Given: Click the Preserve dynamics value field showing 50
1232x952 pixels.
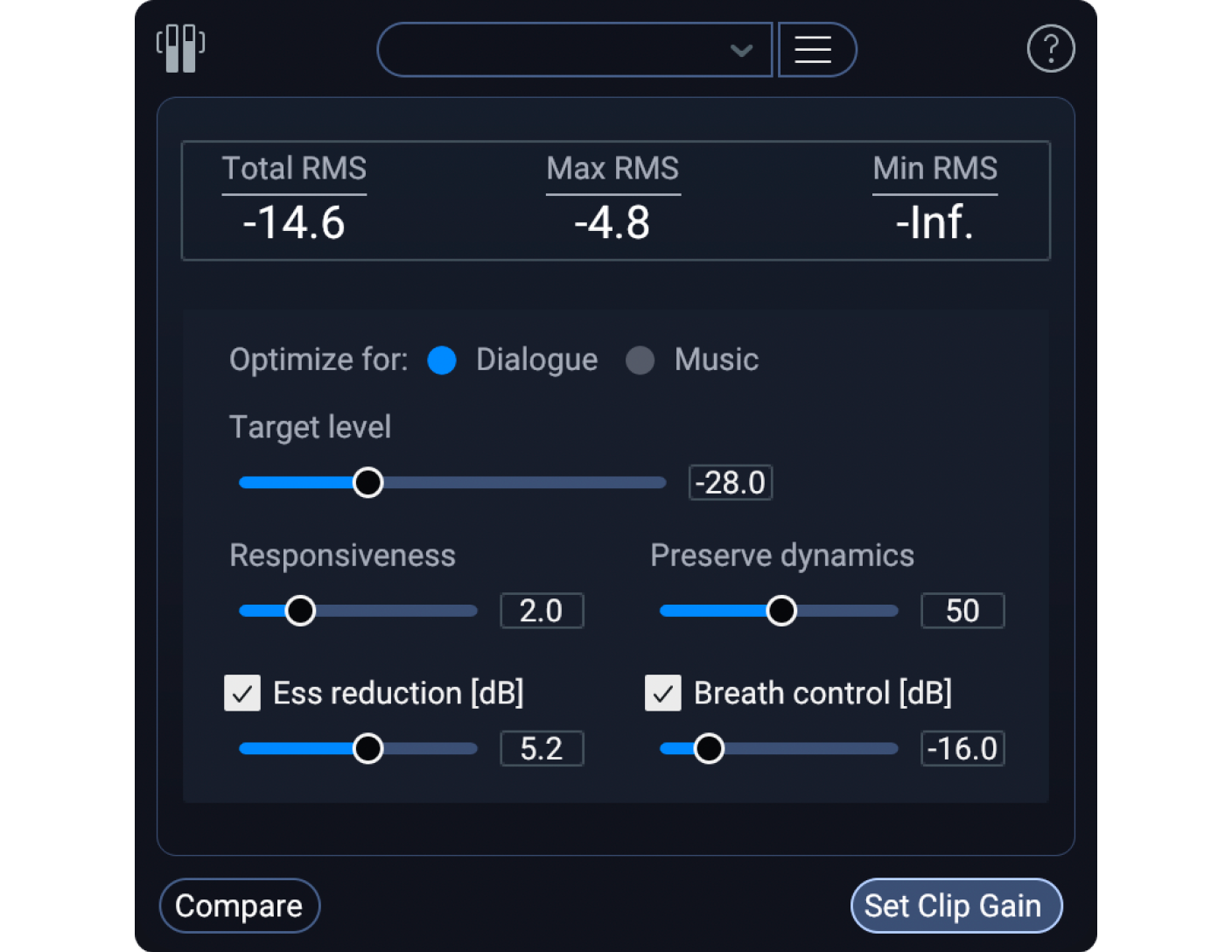Looking at the screenshot, I should click(x=962, y=610).
